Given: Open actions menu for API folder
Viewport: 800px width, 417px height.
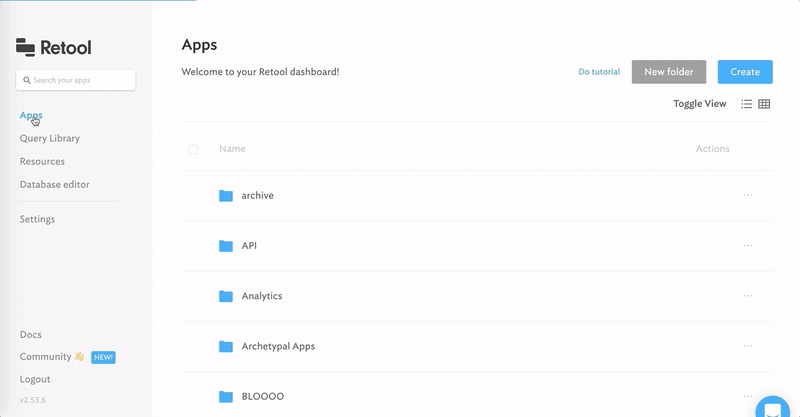Looking at the screenshot, I should 747,246.
